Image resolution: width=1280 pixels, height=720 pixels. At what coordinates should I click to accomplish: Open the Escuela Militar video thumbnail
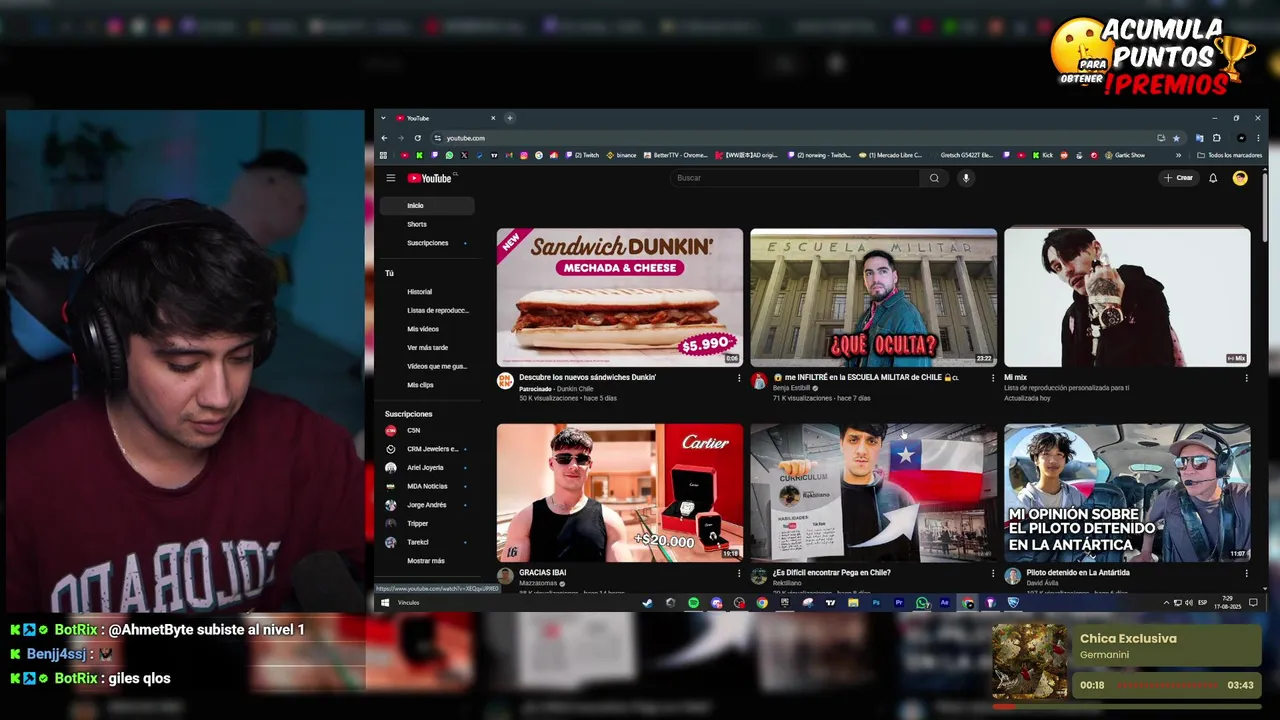873,297
